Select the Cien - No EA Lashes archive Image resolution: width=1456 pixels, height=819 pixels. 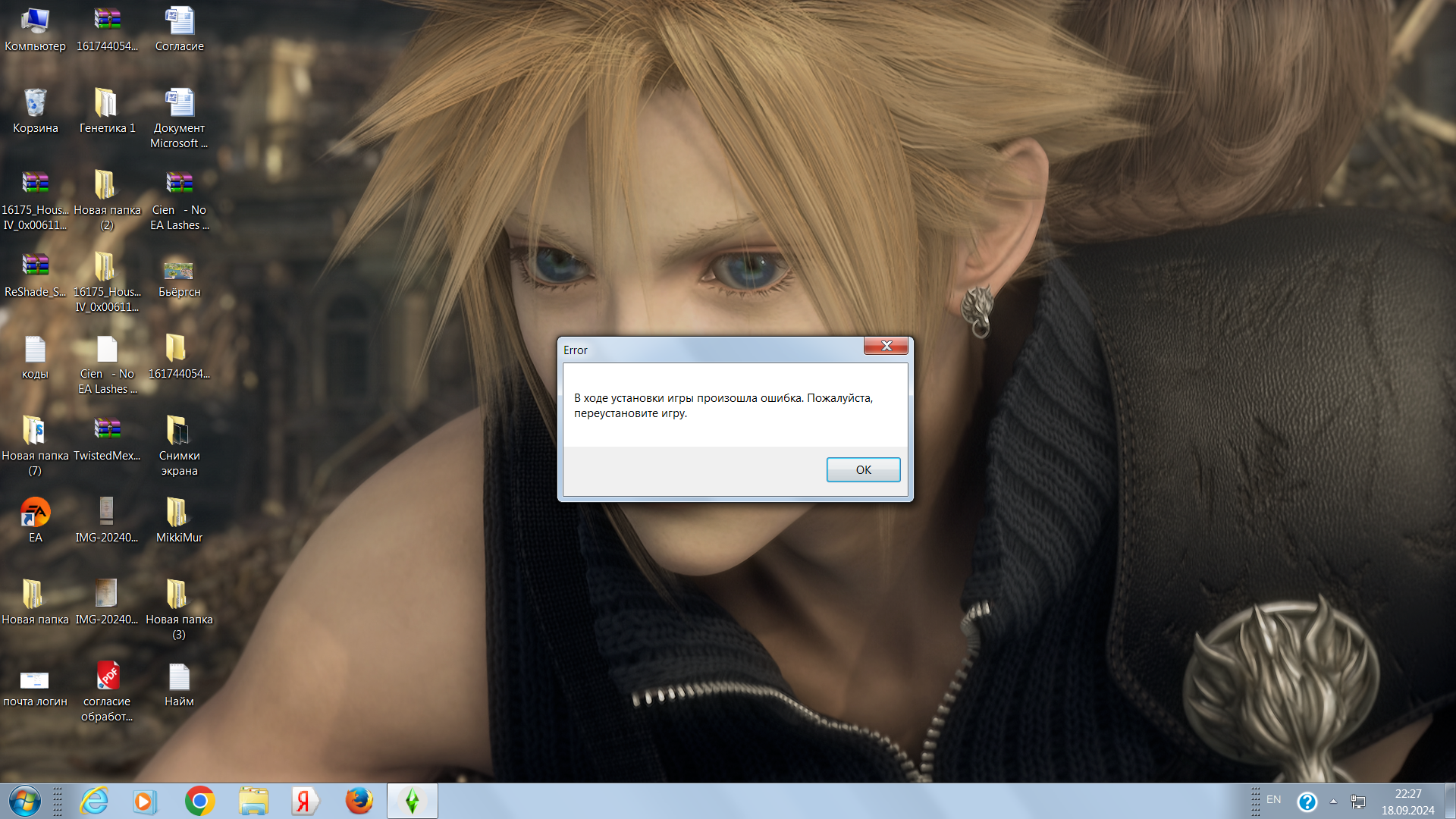(x=180, y=201)
